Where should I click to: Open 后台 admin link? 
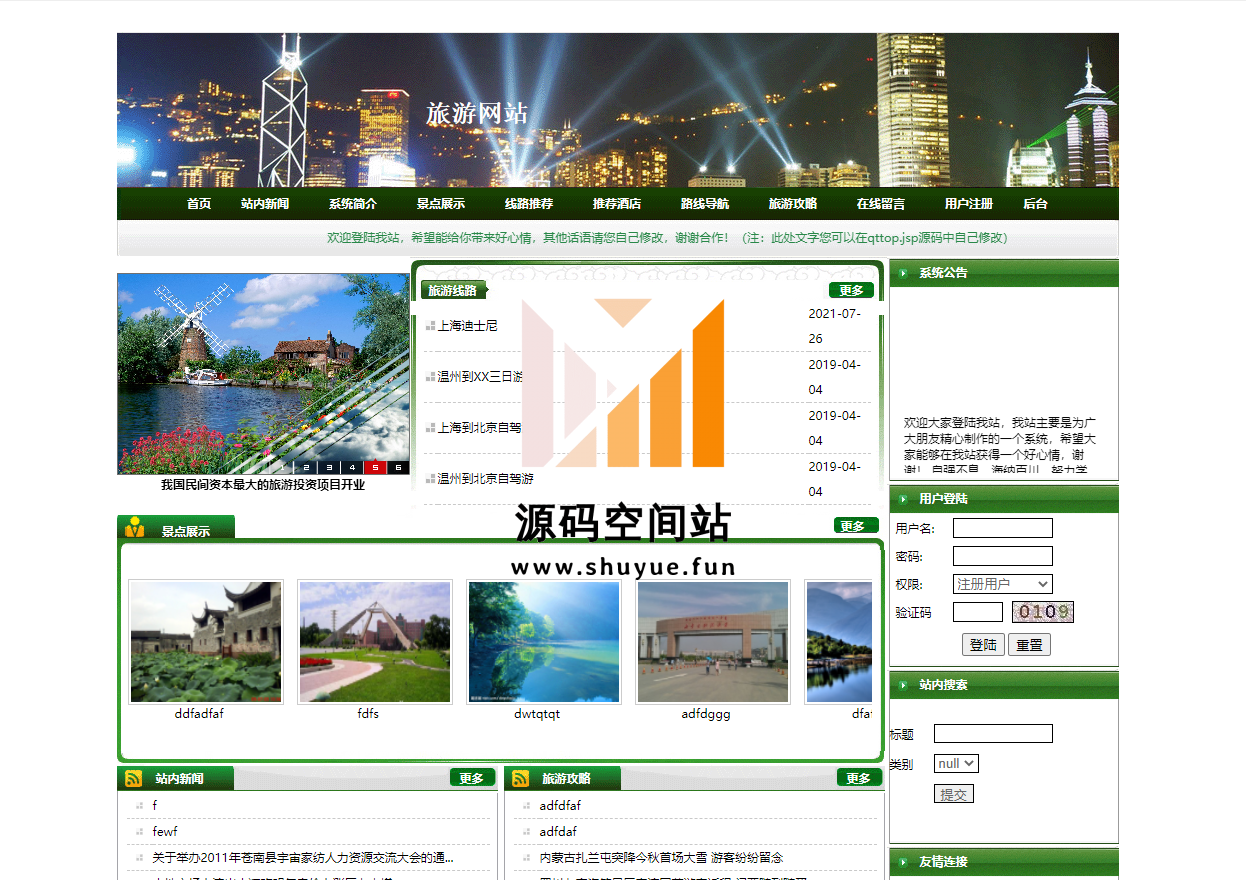coord(1036,204)
